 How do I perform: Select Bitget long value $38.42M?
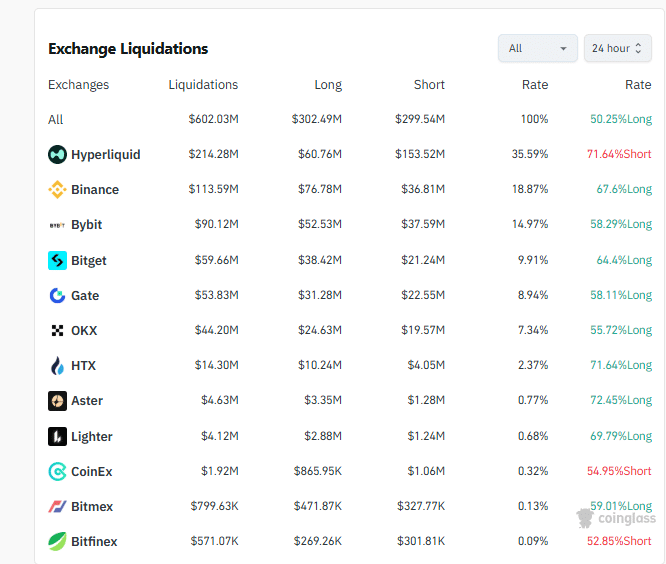tap(320, 260)
